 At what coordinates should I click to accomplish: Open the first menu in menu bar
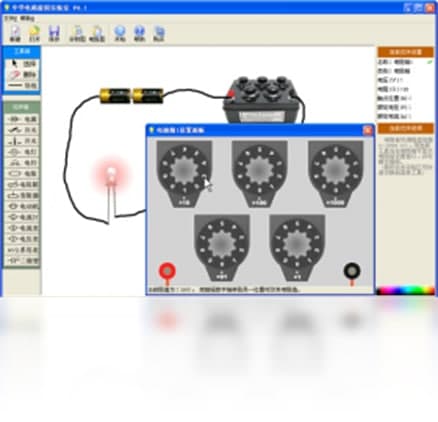10,19
